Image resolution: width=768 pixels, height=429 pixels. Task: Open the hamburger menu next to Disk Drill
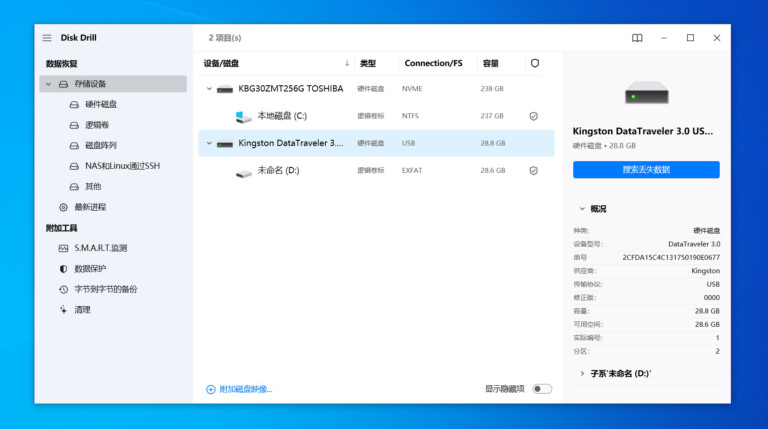tap(47, 38)
